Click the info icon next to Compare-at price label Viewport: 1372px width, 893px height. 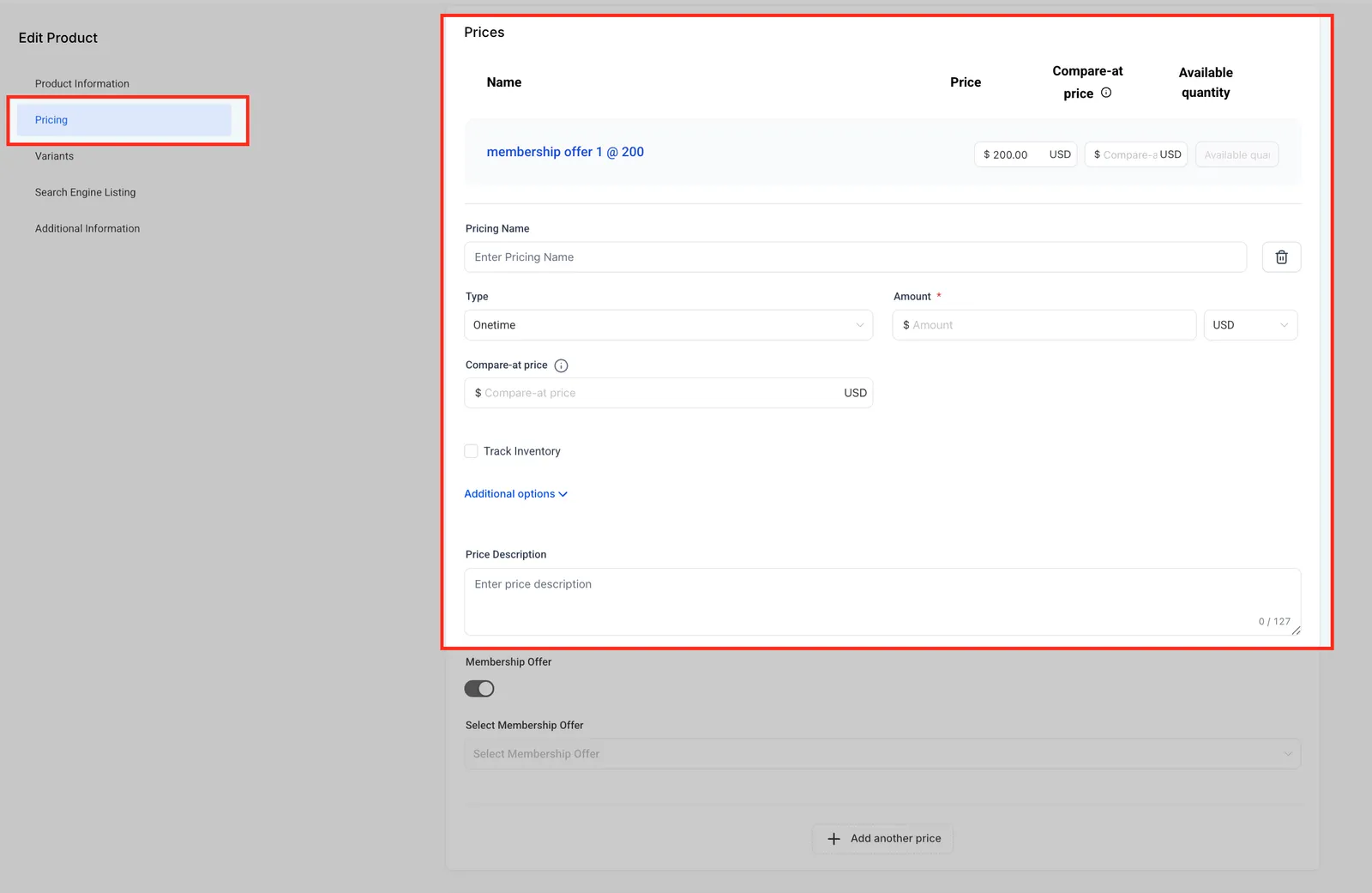561,365
